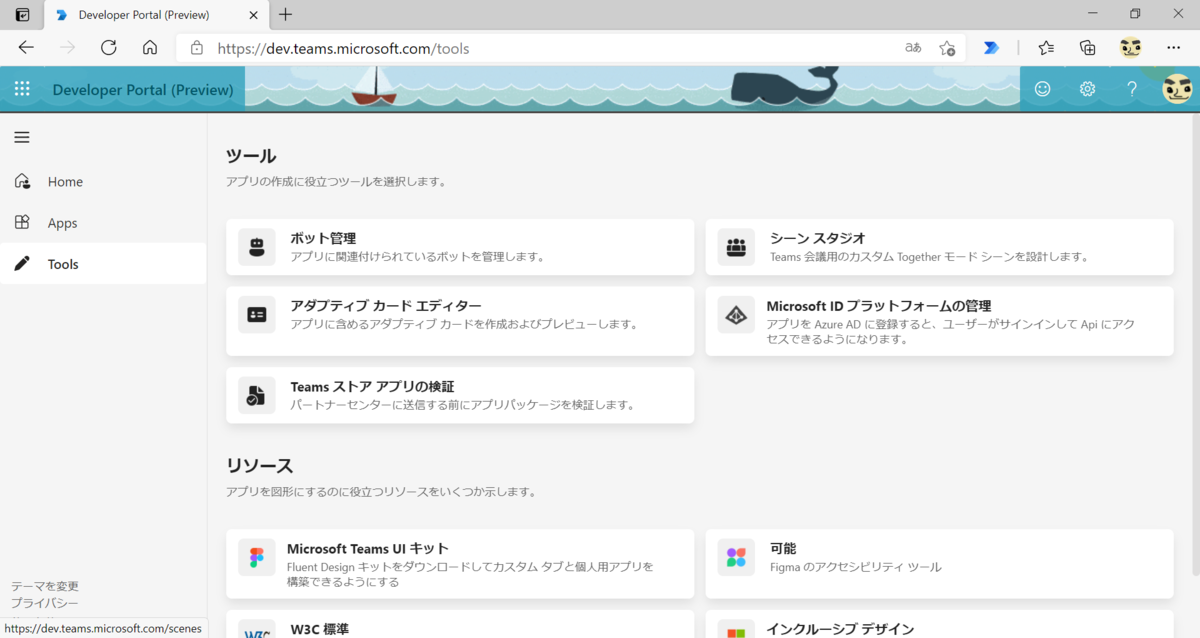Image resolution: width=1200 pixels, height=638 pixels.
Task: Open browser favorites list icon
Action: [1046, 47]
